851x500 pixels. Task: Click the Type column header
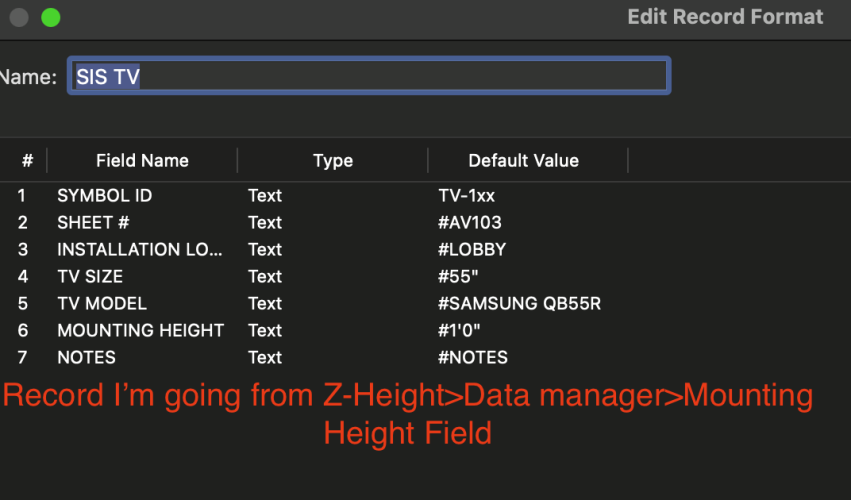coord(332,160)
